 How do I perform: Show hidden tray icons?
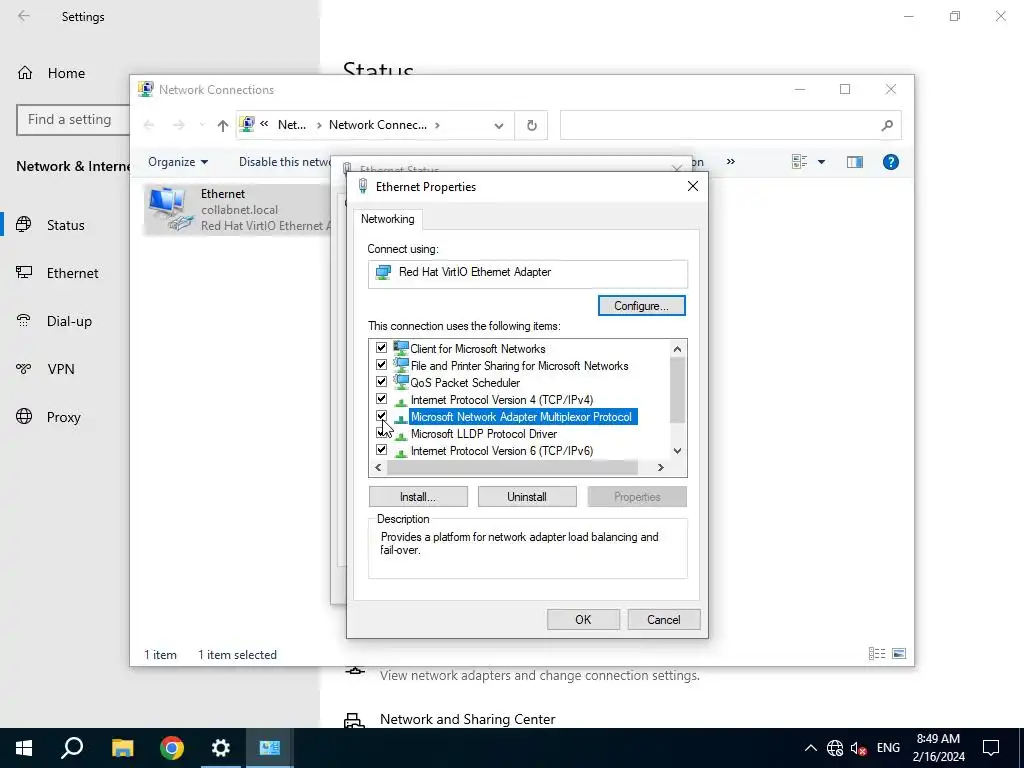810,748
